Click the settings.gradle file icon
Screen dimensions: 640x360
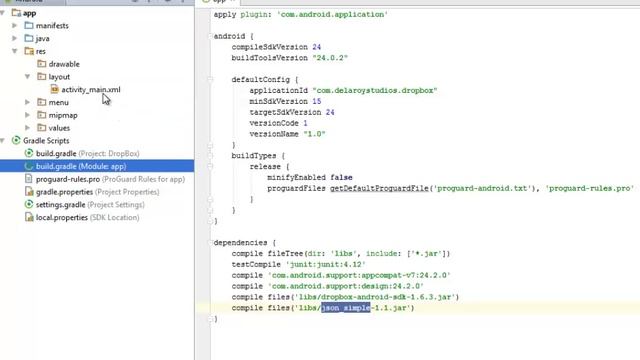[x=29, y=204]
